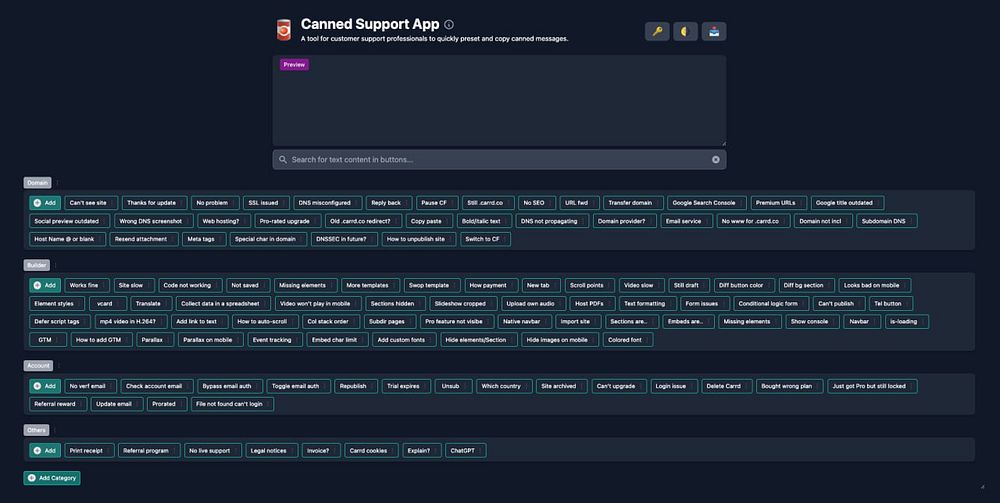Click the "Works fine" Builder message

tap(87, 285)
